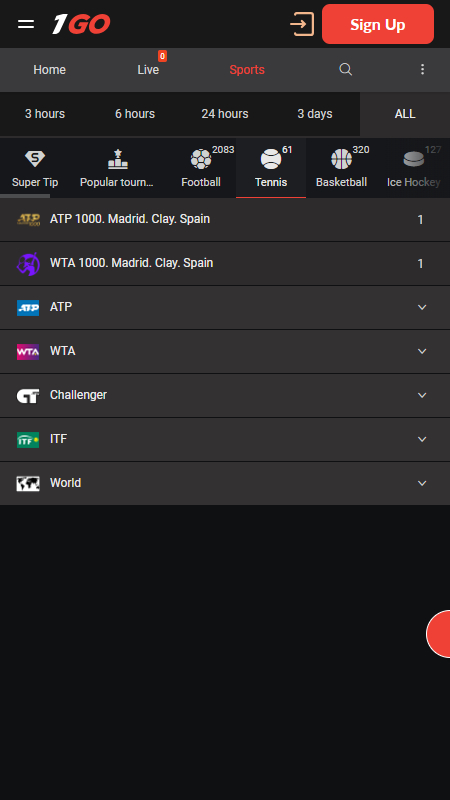Screen dimensions: 450x800
Task: Filter matches by 24 hours
Action: pyautogui.click(x=225, y=114)
